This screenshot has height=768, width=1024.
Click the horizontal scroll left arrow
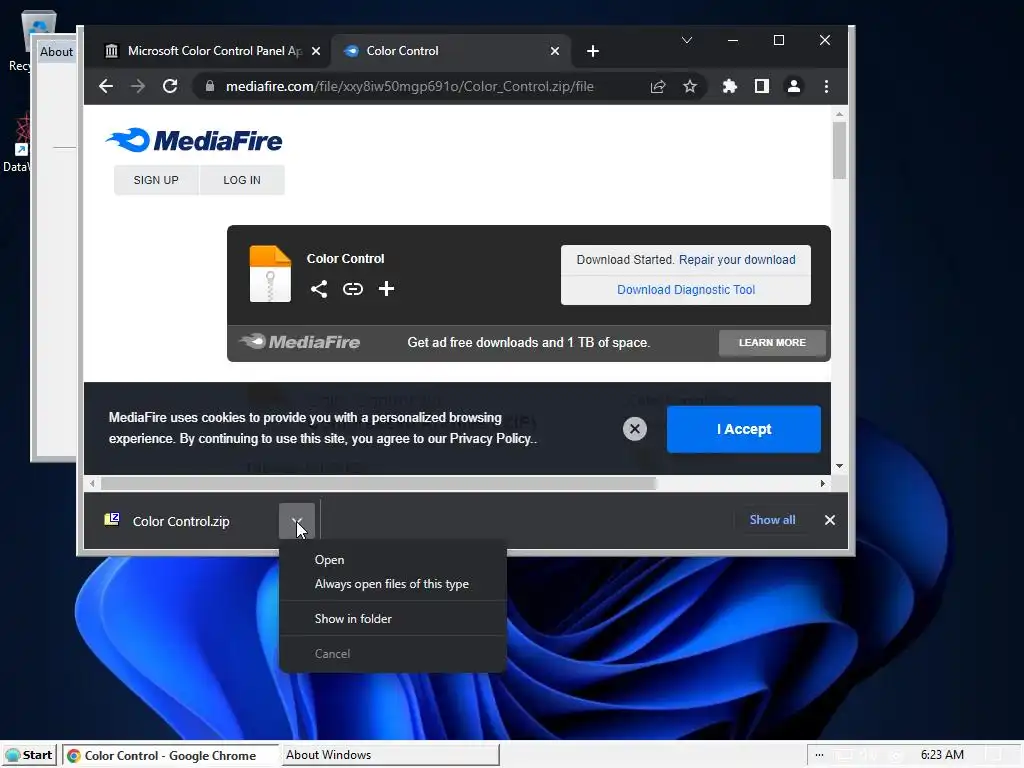[x=92, y=483]
